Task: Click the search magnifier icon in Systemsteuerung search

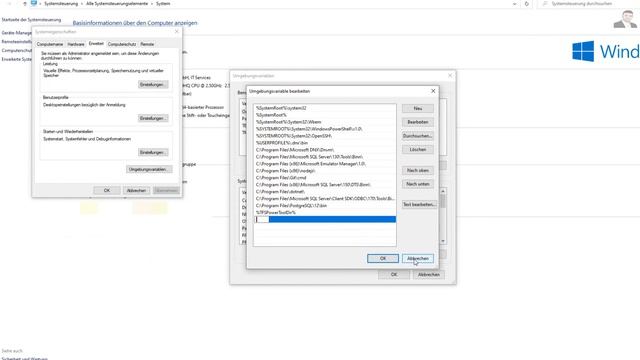Action: coord(545,4)
